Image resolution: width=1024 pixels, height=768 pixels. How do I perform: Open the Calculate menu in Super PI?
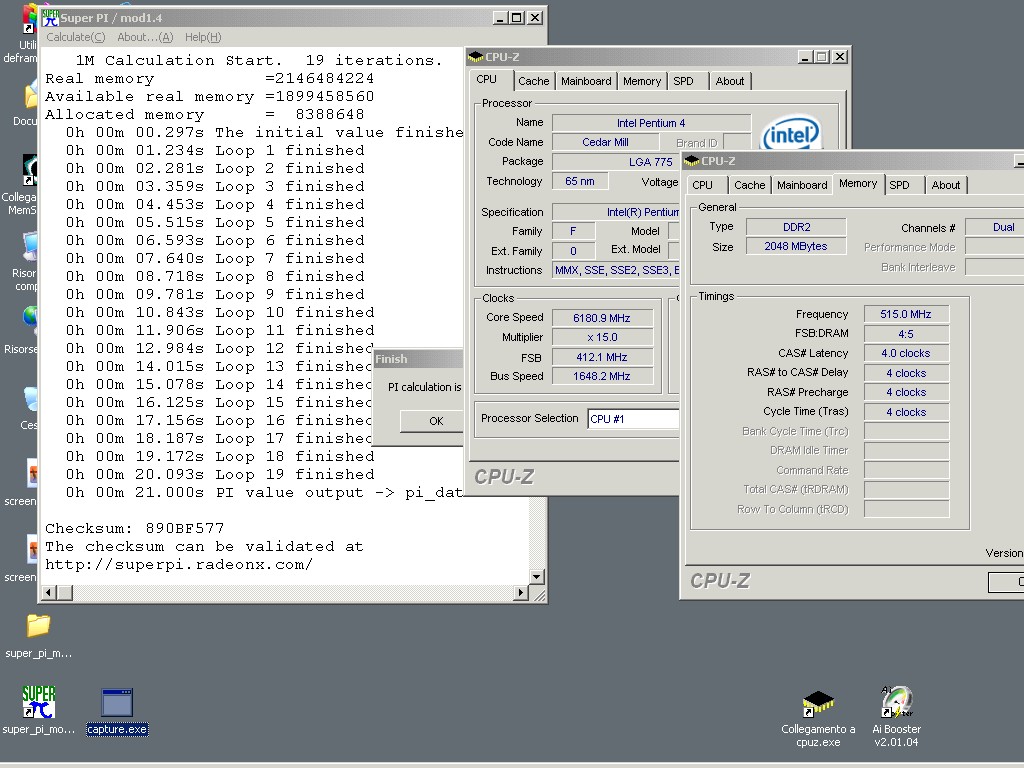tap(75, 37)
